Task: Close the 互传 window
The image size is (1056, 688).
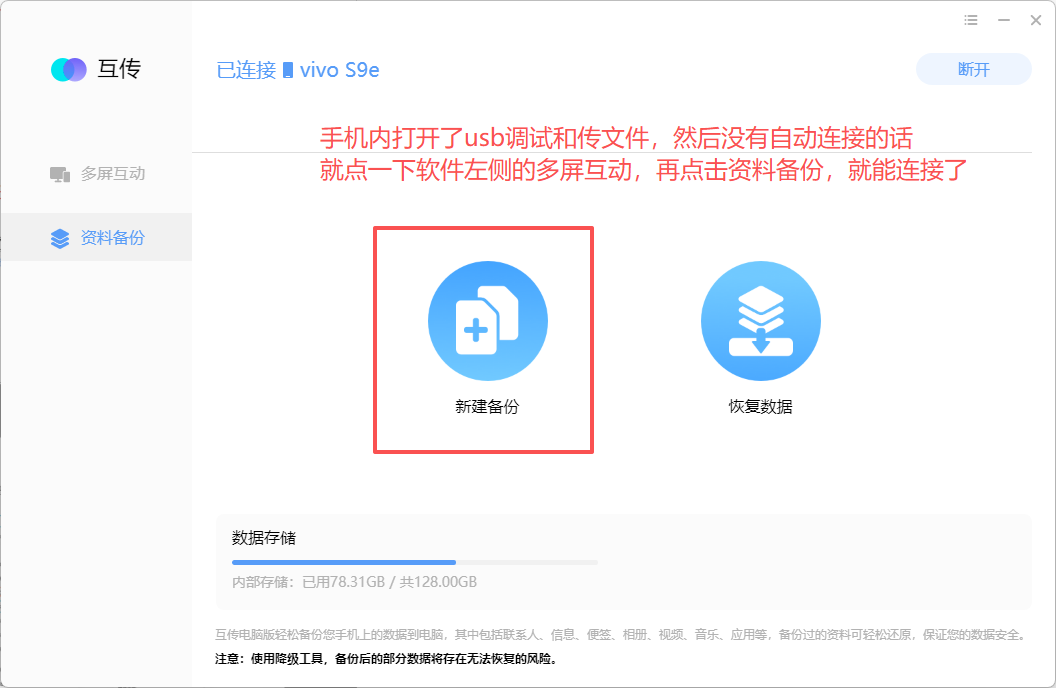Action: coord(1036,20)
